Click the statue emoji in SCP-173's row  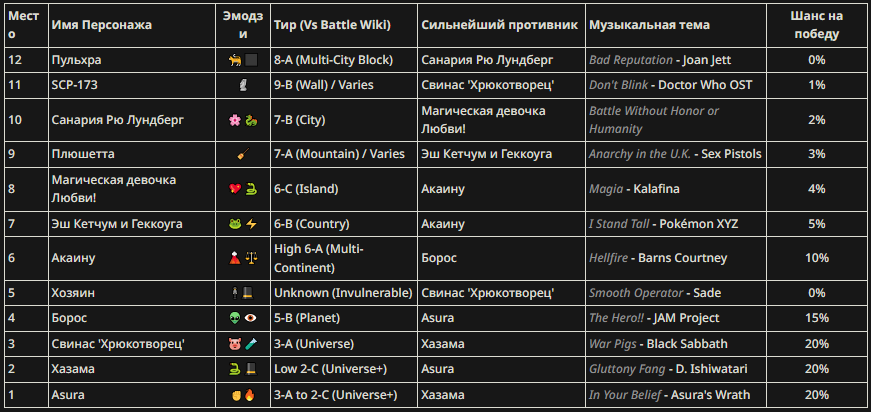click(x=243, y=85)
